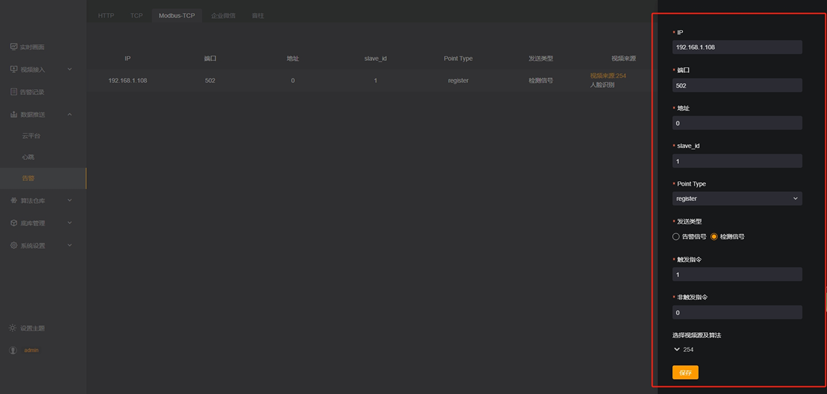Click the admin user avatar icon
Image resolution: width=827 pixels, height=394 pixels.
[x=13, y=350]
